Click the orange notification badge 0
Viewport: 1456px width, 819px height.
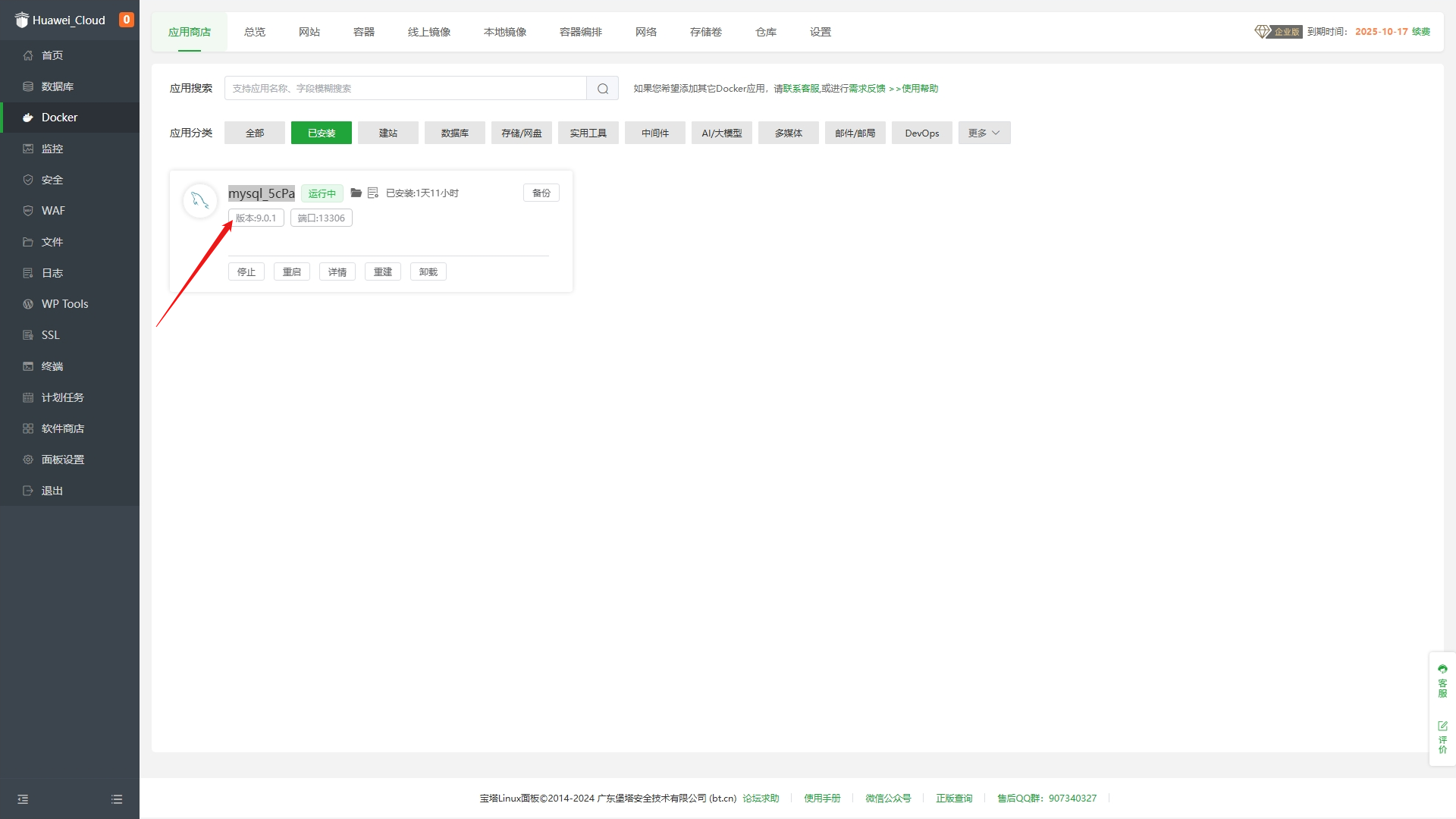(127, 20)
